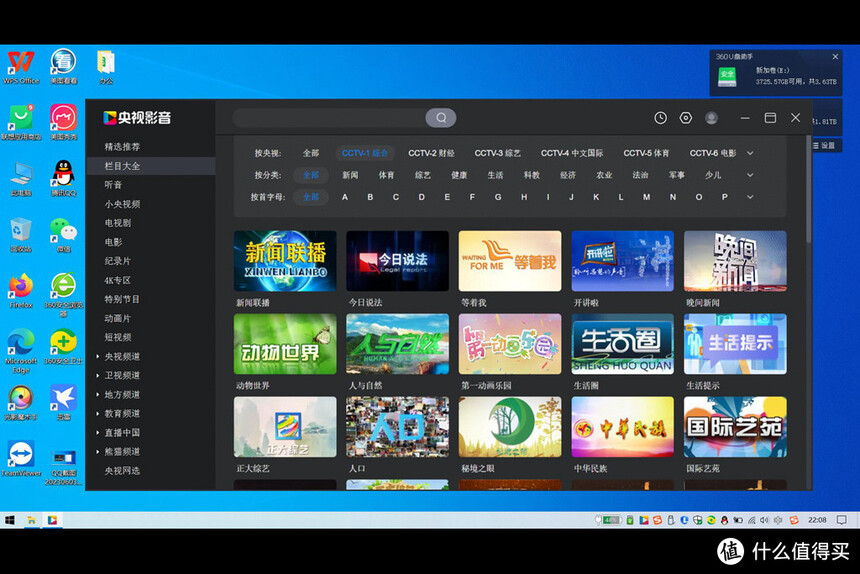Filter category by 少儿
This screenshot has width=860, height=574.
point(712,175)
